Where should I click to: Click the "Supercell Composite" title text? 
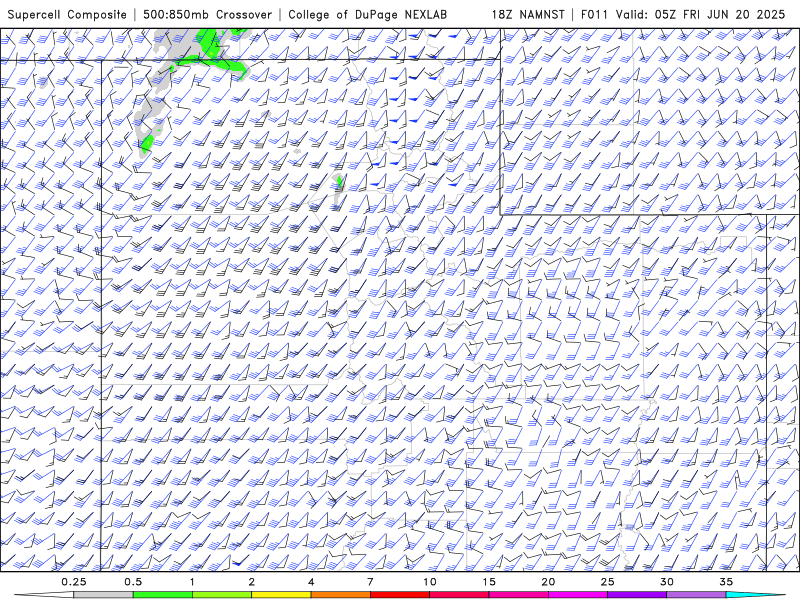click(x=67, y=15)
